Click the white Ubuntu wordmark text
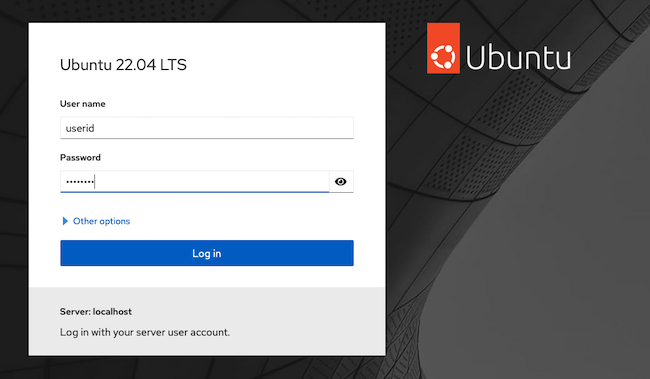The height and width of the screenshot is (379, 650). click(518, 57)
